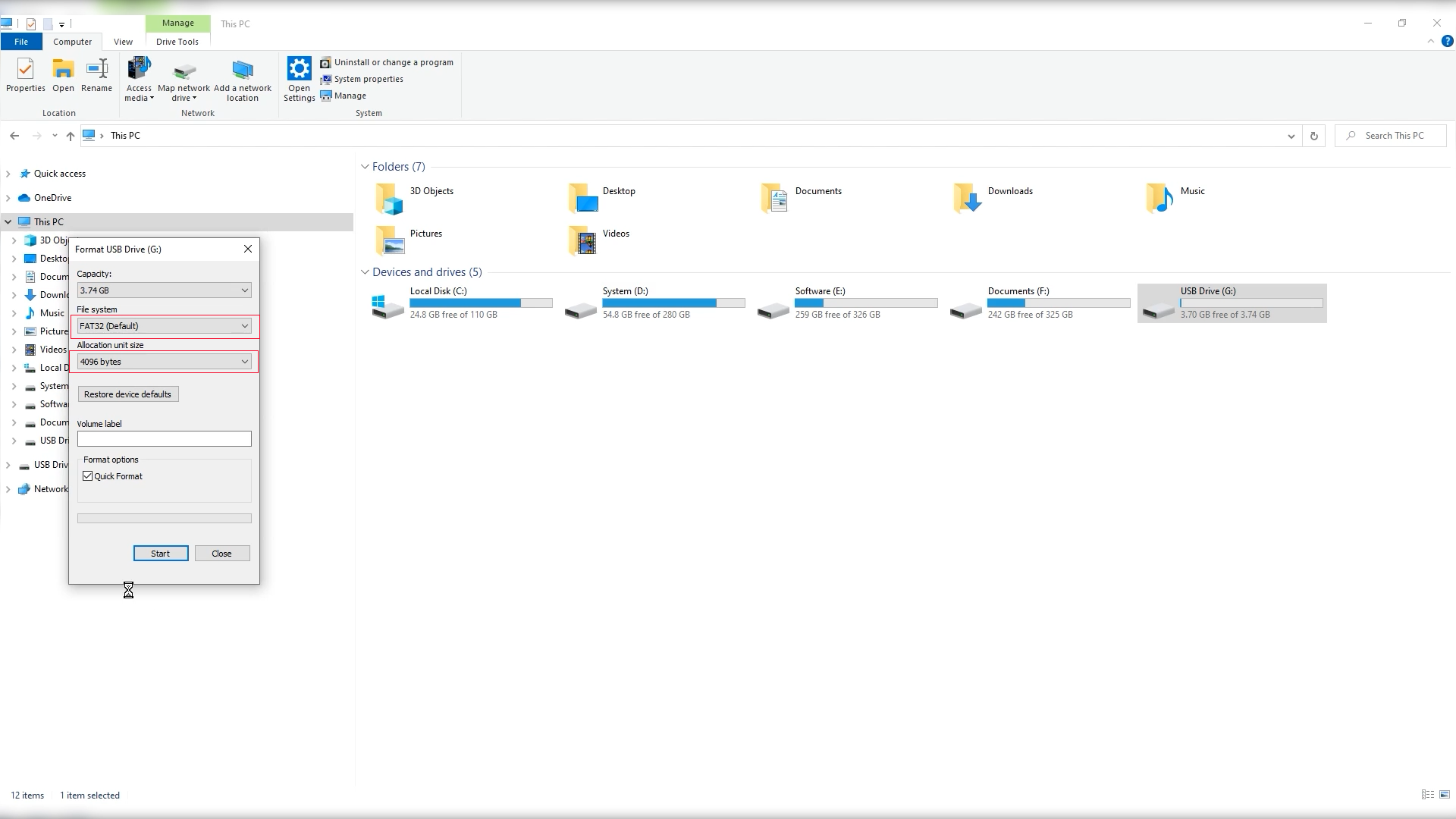Click the Search This PC box
Viewport: 1456px width, 819px height.
[x=1391, y=136]
